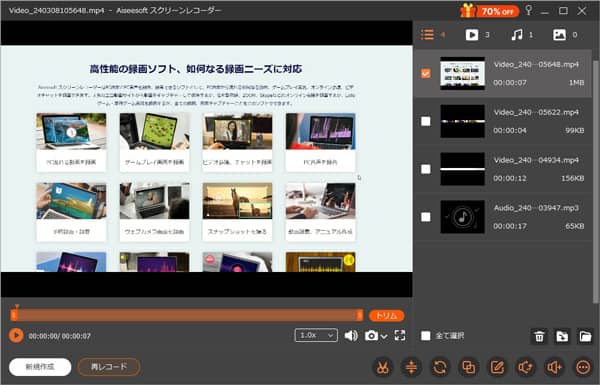Click the orange トリム trim button
This screenshot has height=385, width=600.
[386, 316]
